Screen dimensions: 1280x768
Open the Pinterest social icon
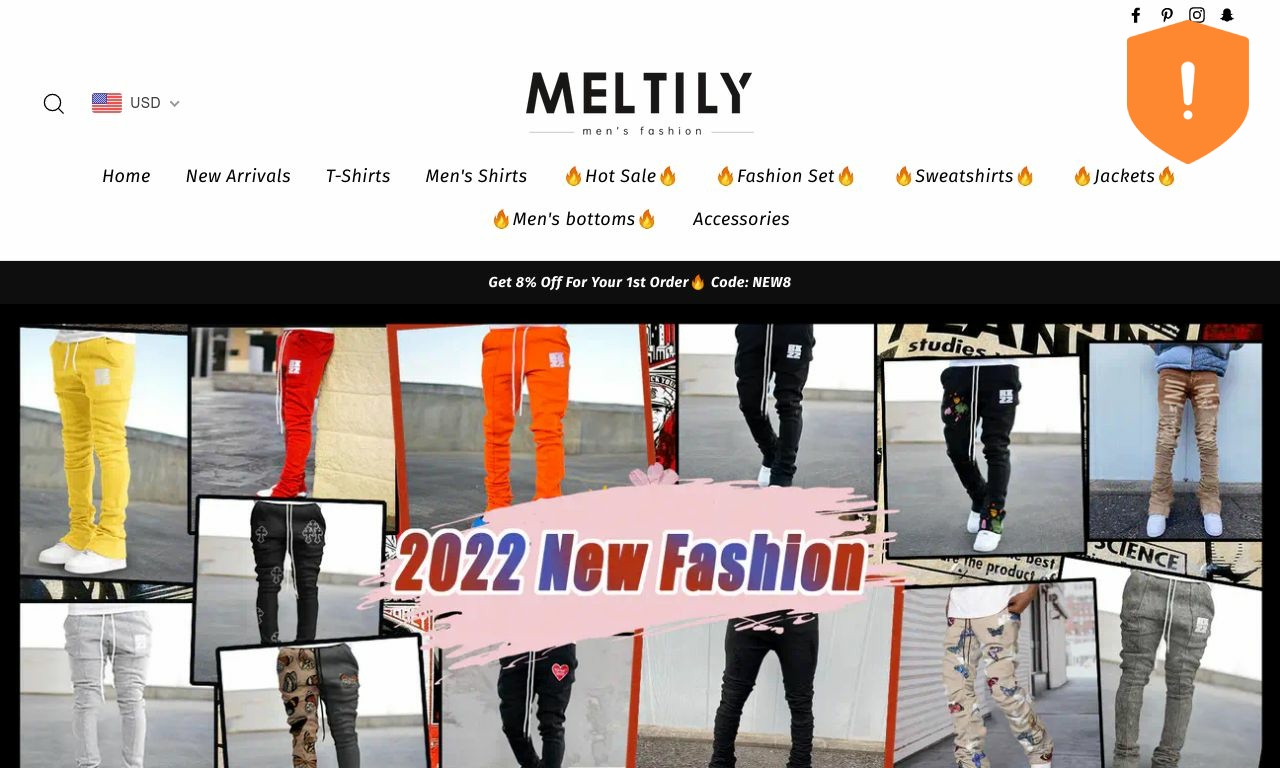point(1166,15)
